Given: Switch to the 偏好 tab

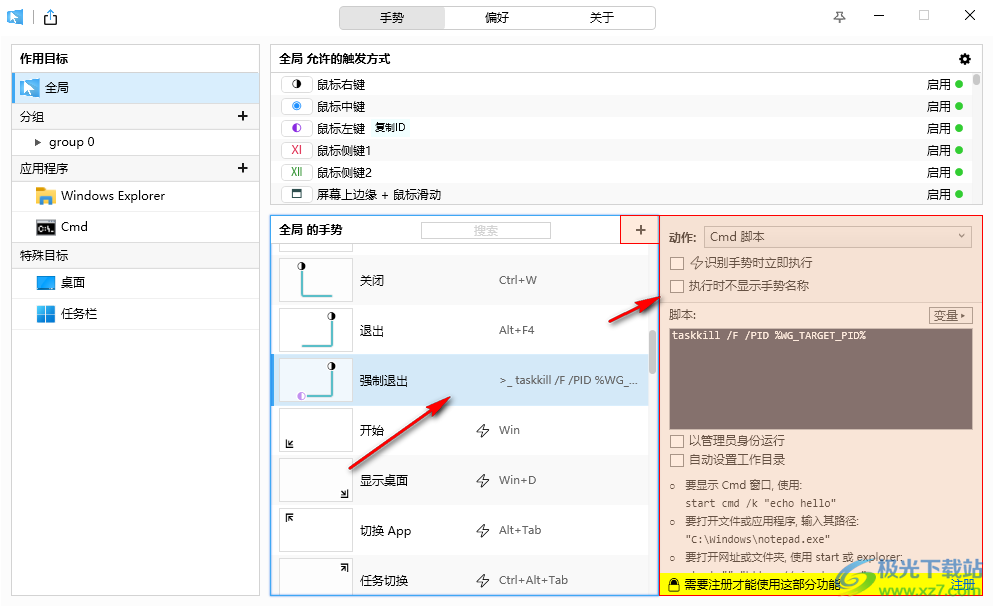Looking at the screenshot, I should tap(497, 18).
